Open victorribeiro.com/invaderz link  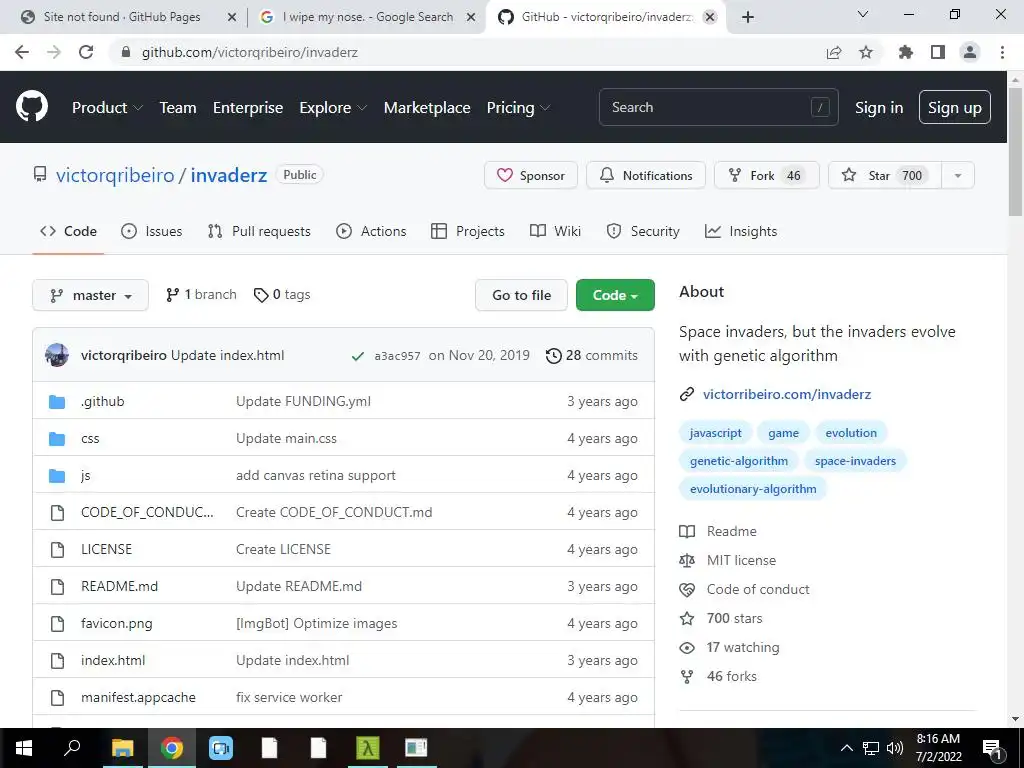(787, 394)
